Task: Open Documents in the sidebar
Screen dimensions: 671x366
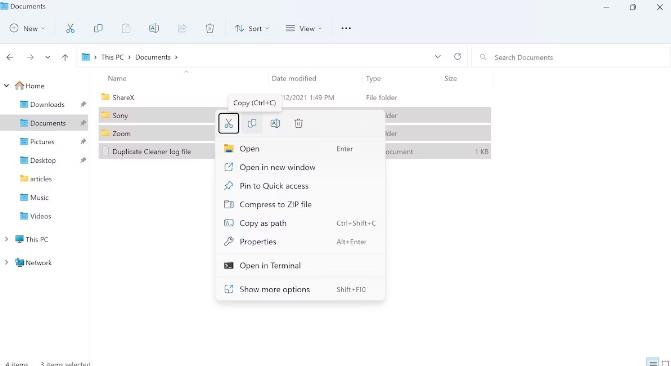Action: 48,123
